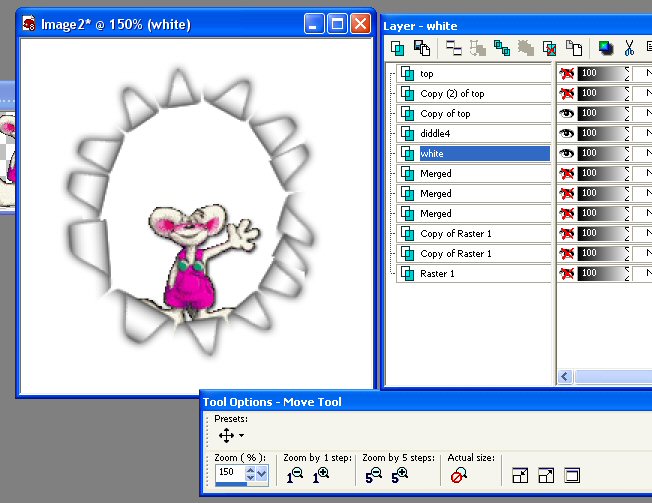Zoom in by 5 steps
The image size is (652, 503).
(400, 475)
